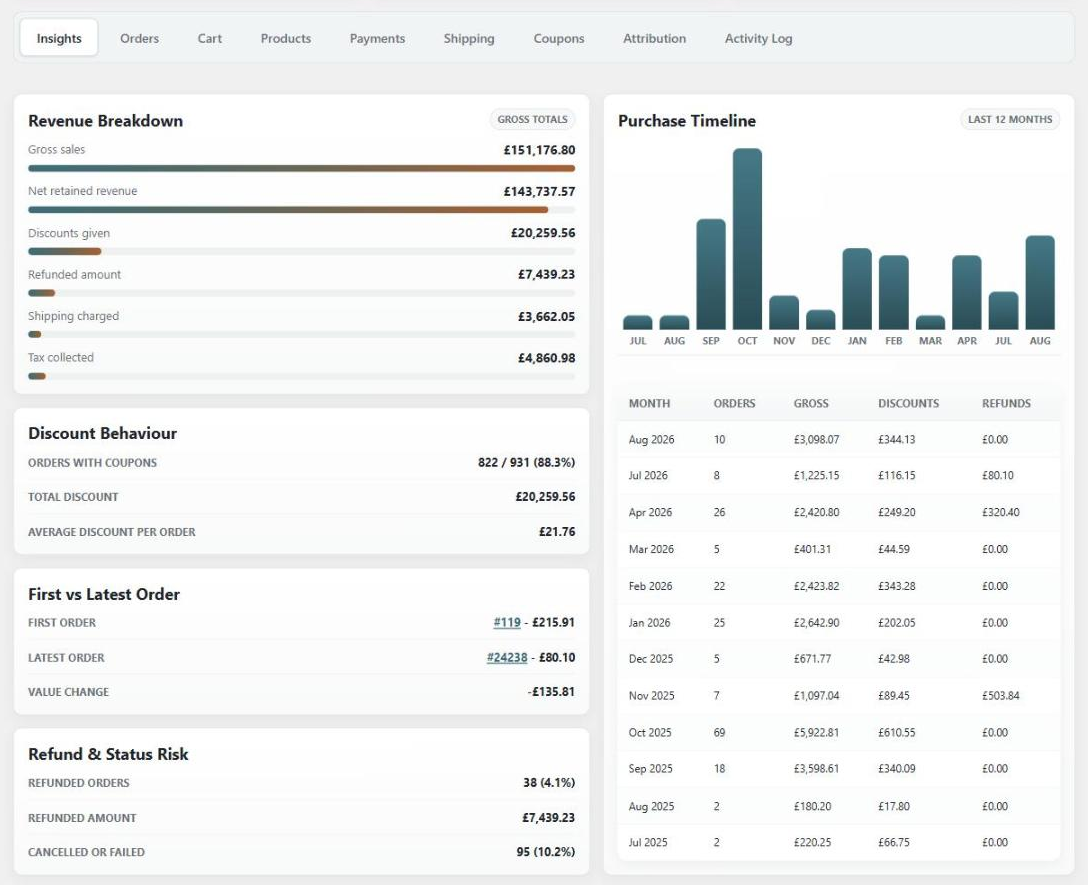The width and height of the screenshot is (1088, 885).
Task: Click gross value £3,098.07
Action: point(816,439)
